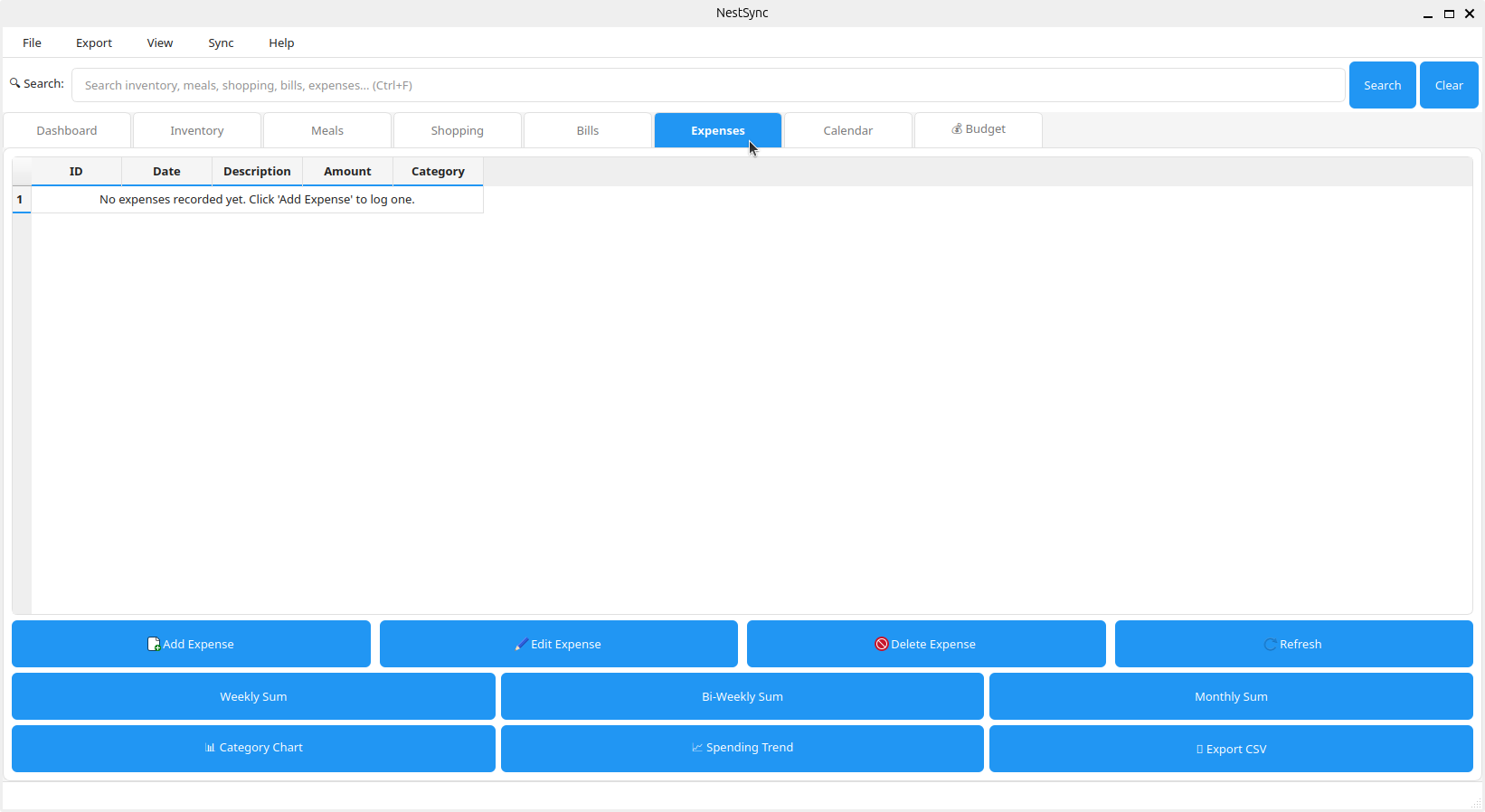Click the 'No expenses recorded yet' message row
Image resolution: width=1485 pixels, height=812 pixels.
coord(257,199)
